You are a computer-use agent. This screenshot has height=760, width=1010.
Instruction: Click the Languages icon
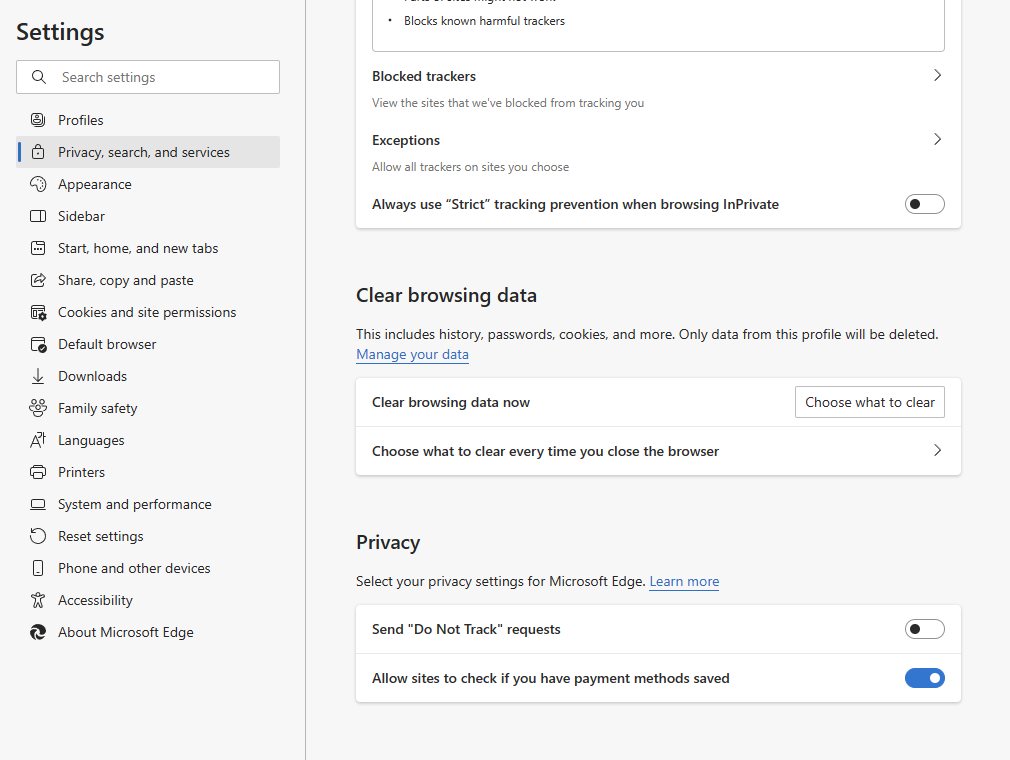point(38,441)
